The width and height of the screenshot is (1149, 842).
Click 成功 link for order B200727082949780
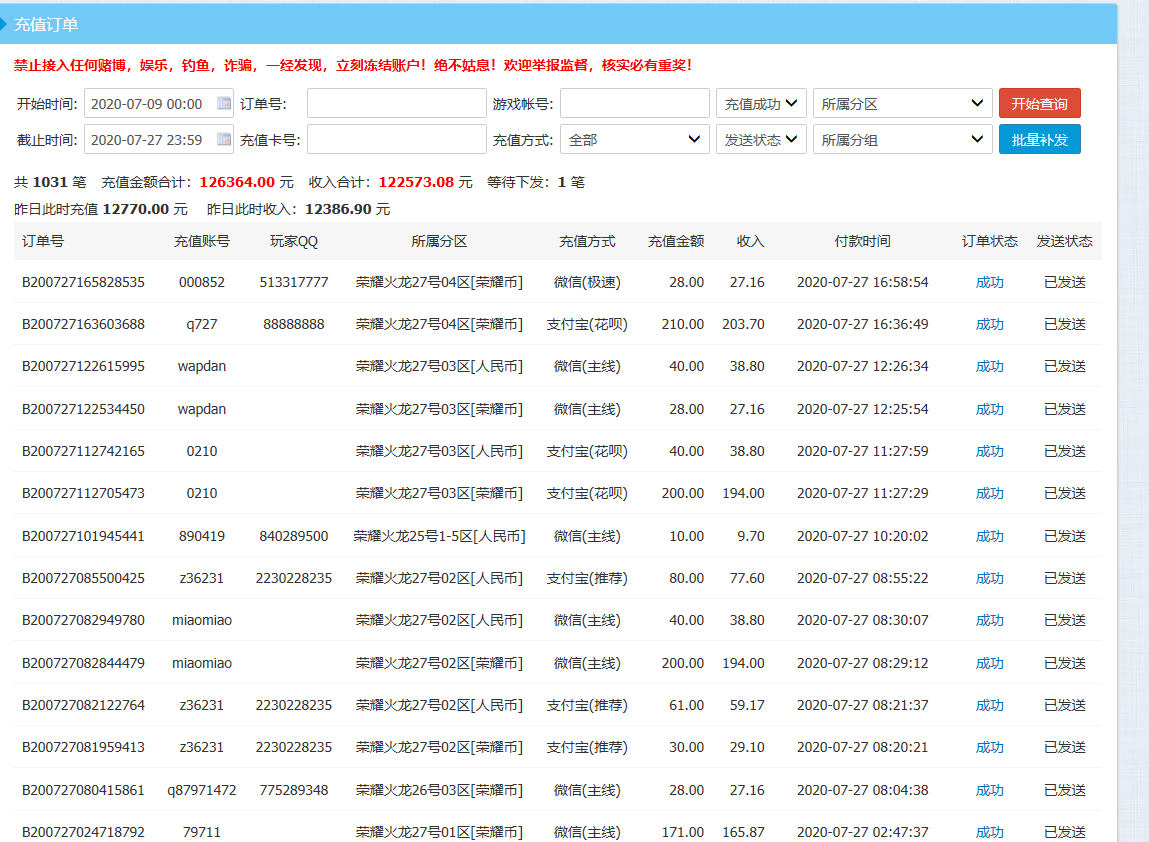989,621
